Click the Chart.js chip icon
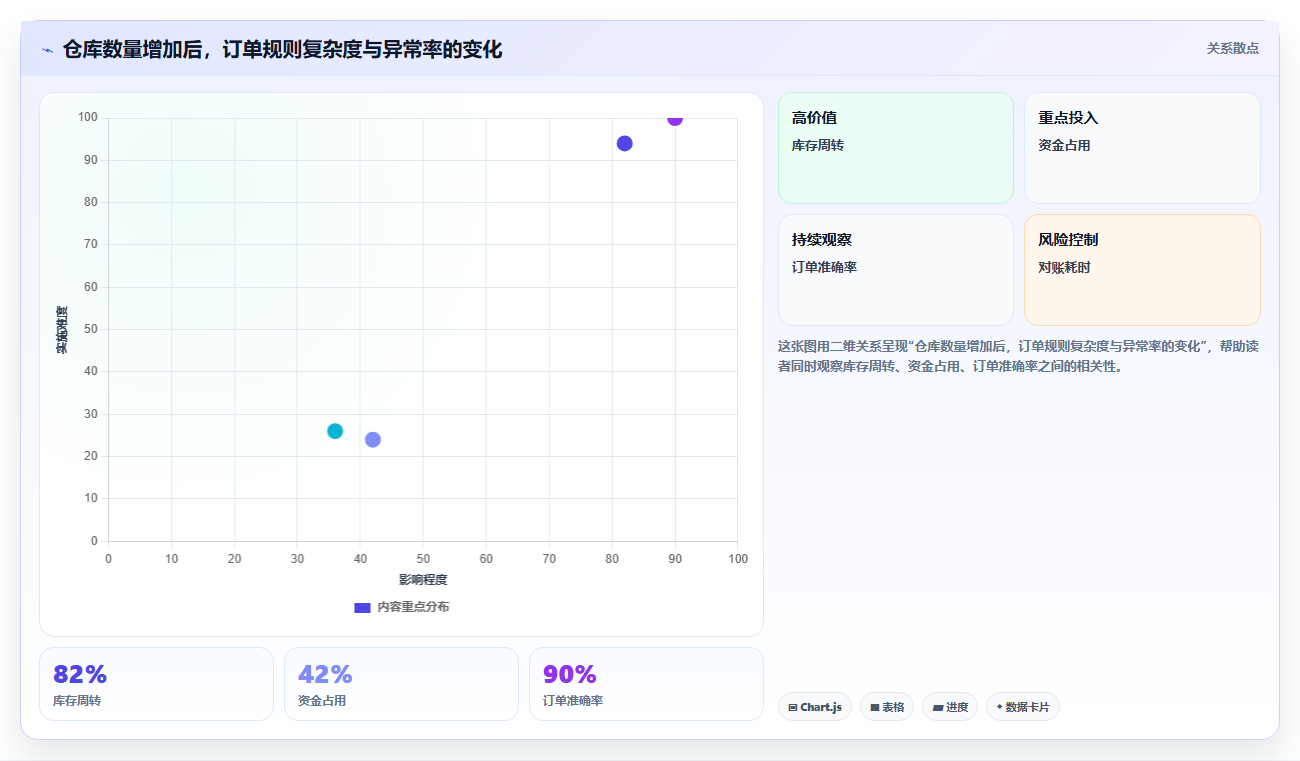Image resolution: width=1300 pixels, height=761 pixels. pyautogui.click(x=793, y=707)
